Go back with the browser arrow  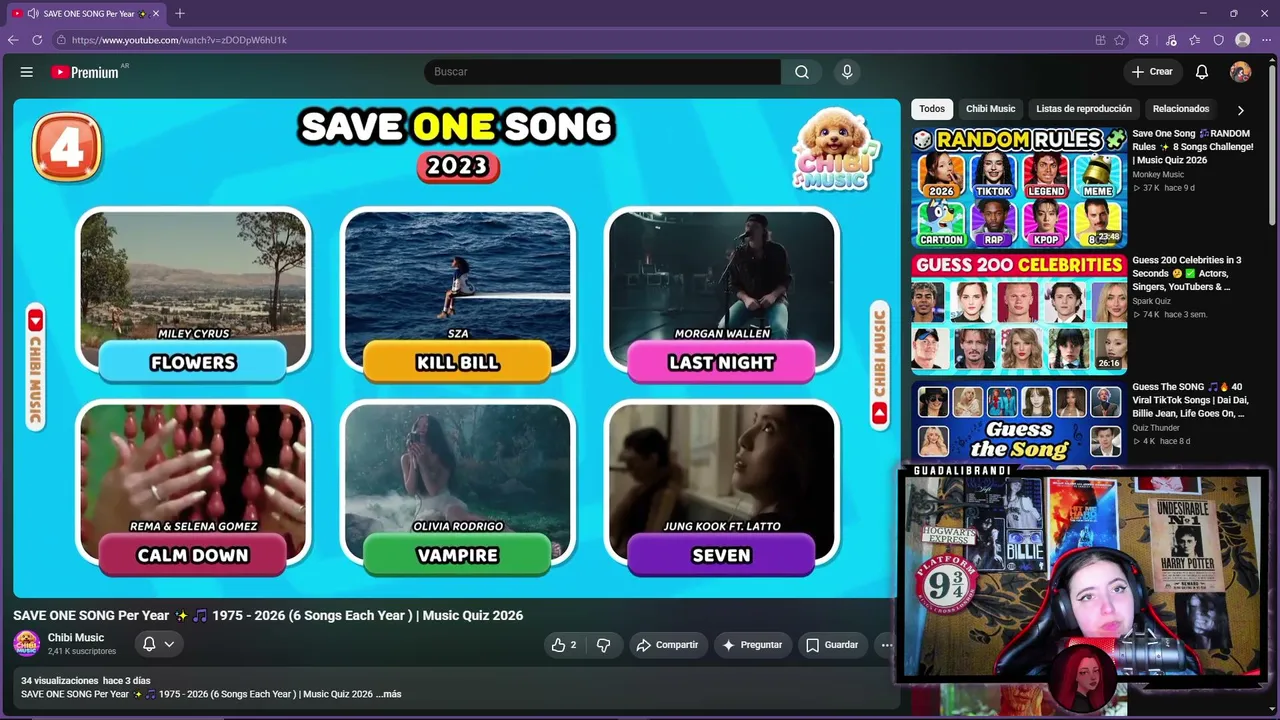(13, 40)
